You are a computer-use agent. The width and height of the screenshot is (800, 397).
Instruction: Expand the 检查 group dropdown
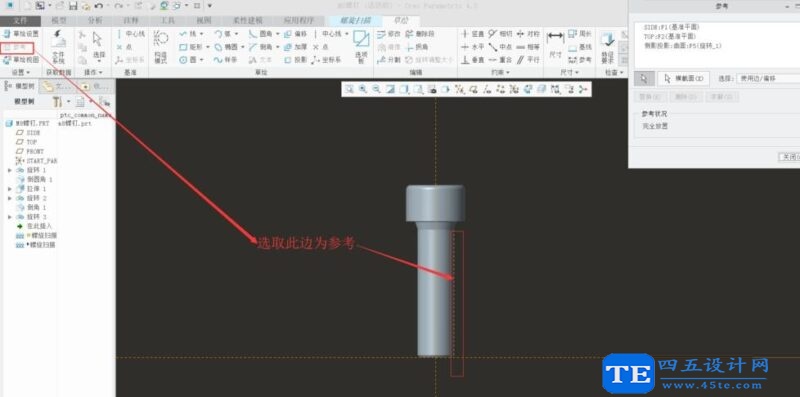(614, 72)
